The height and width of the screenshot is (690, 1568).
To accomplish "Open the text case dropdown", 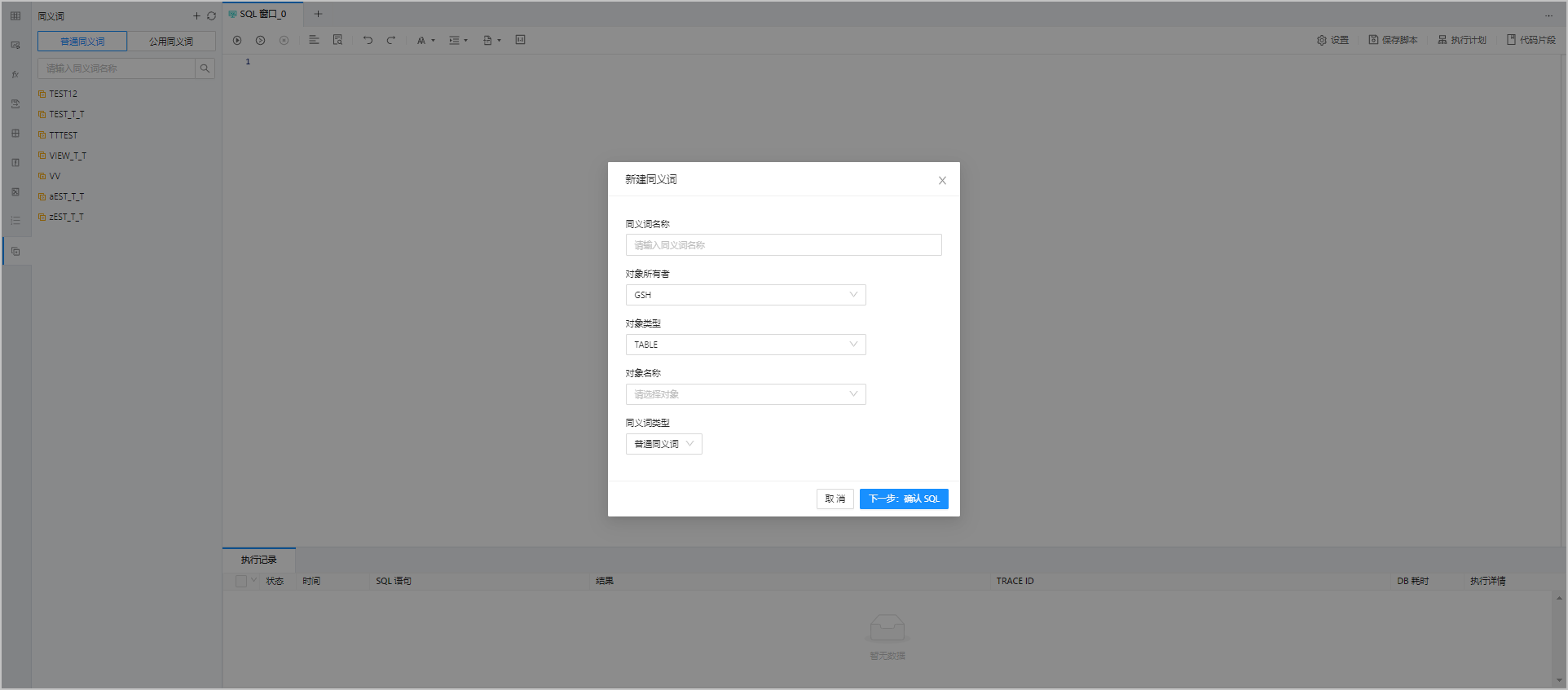I will point(425,40).
